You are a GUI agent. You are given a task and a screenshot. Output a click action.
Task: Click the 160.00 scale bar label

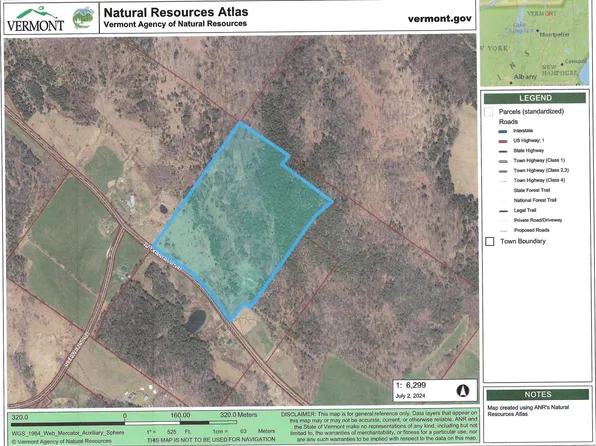(x=180, y=415)
